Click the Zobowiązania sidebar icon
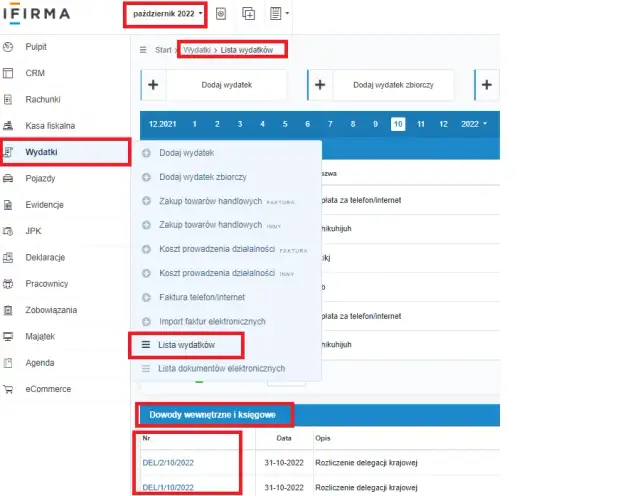This screenshot has width=640, height=496. tap(8, 310)
